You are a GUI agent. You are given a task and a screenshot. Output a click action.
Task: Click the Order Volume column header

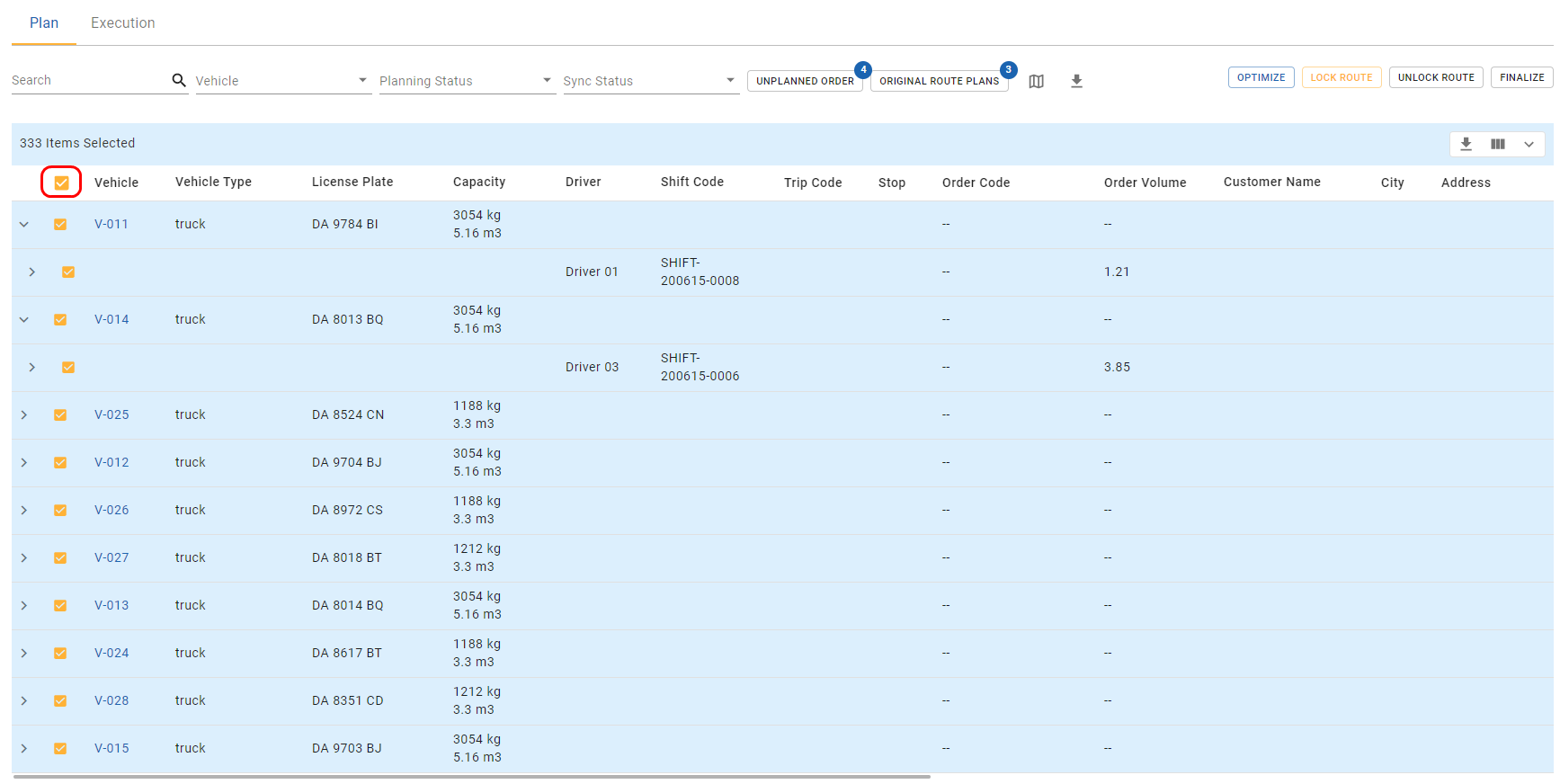click(1145, 183)
